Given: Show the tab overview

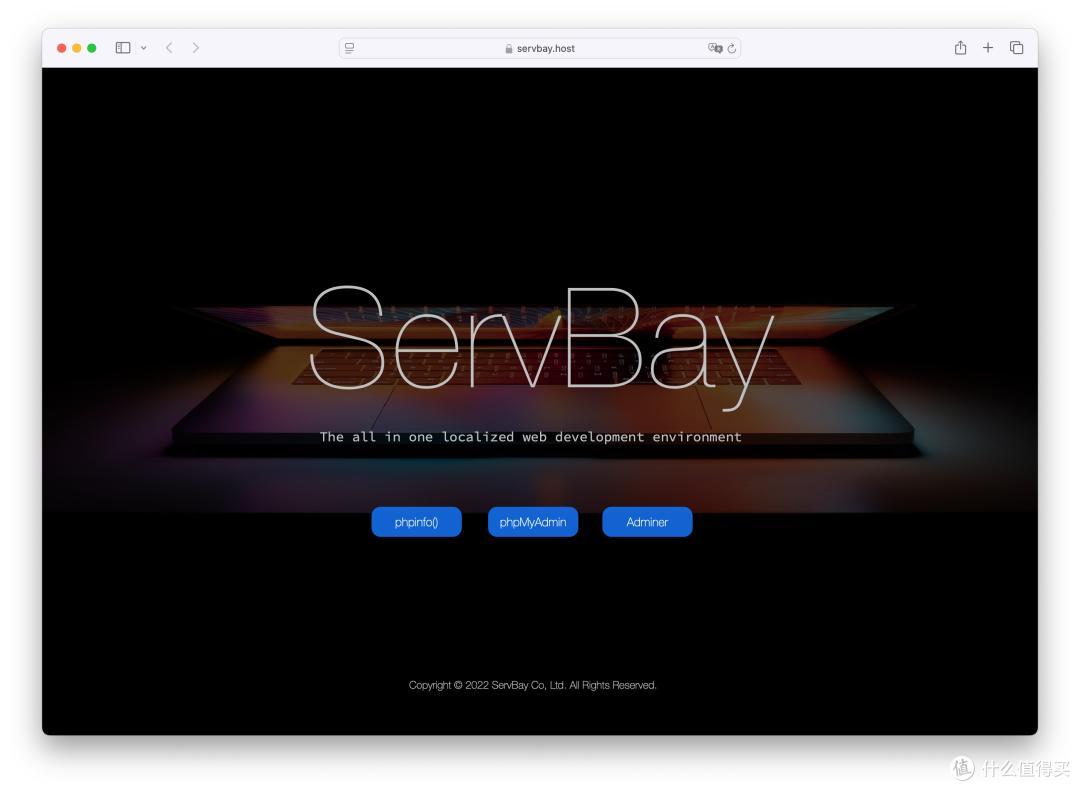Looking at the screenshot, I should click(1016, 47).
